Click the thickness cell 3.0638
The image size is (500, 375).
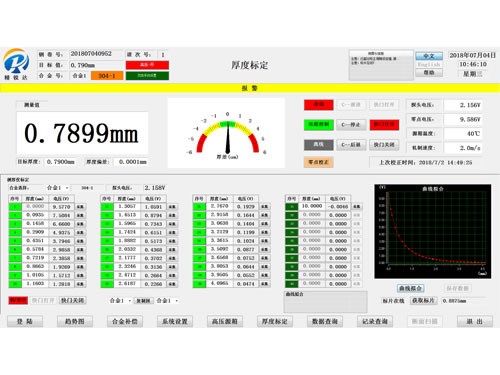[x=220, y=223]
